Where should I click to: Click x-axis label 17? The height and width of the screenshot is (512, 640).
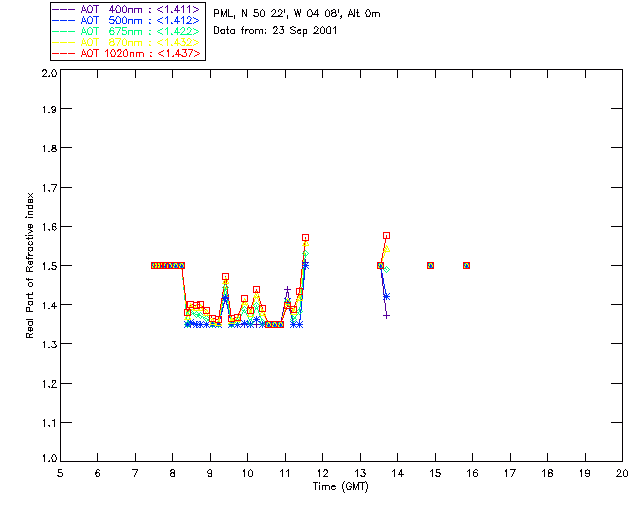pyautogui.click(x=510, y=473)
